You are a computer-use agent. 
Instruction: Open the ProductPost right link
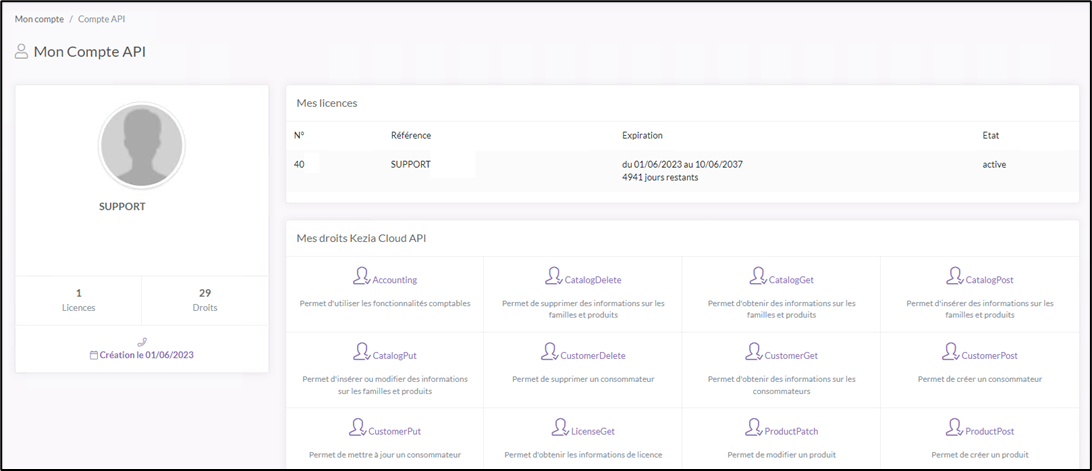[x=989, y=431]
